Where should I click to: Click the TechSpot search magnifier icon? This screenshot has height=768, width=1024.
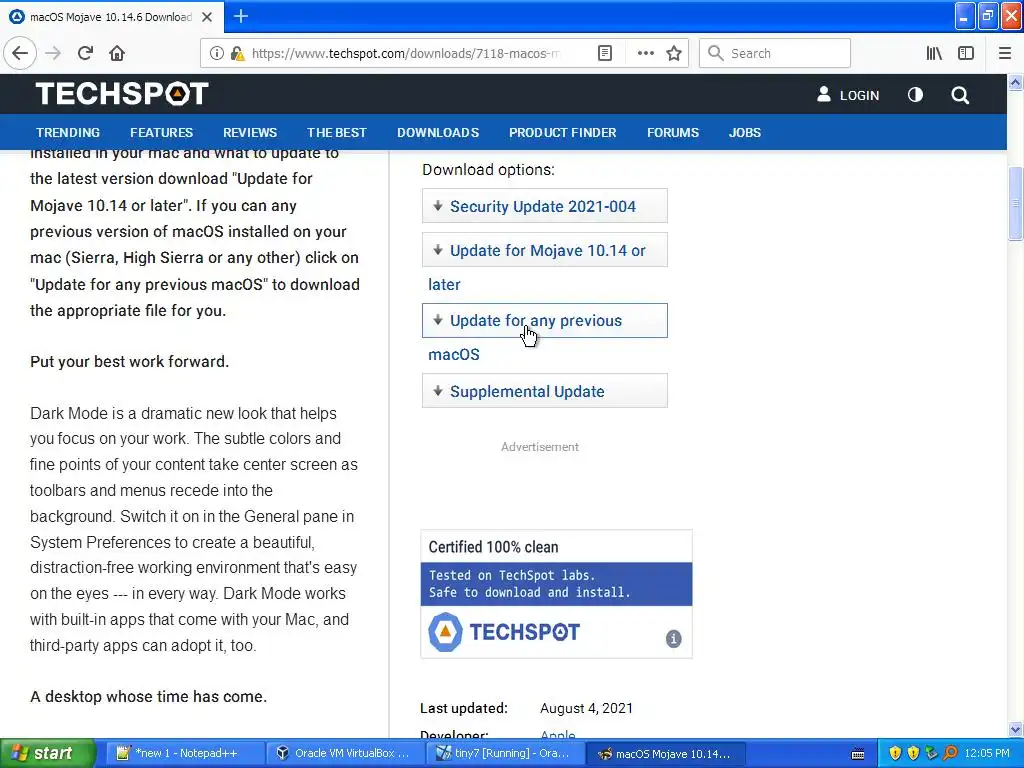click(960, 95)
